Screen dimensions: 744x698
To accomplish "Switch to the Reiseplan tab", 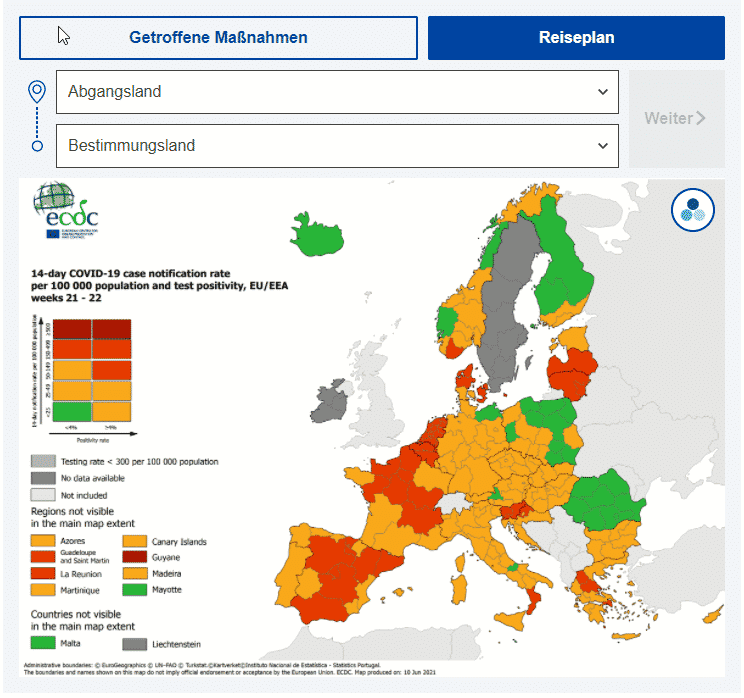I will click(576, 38).
